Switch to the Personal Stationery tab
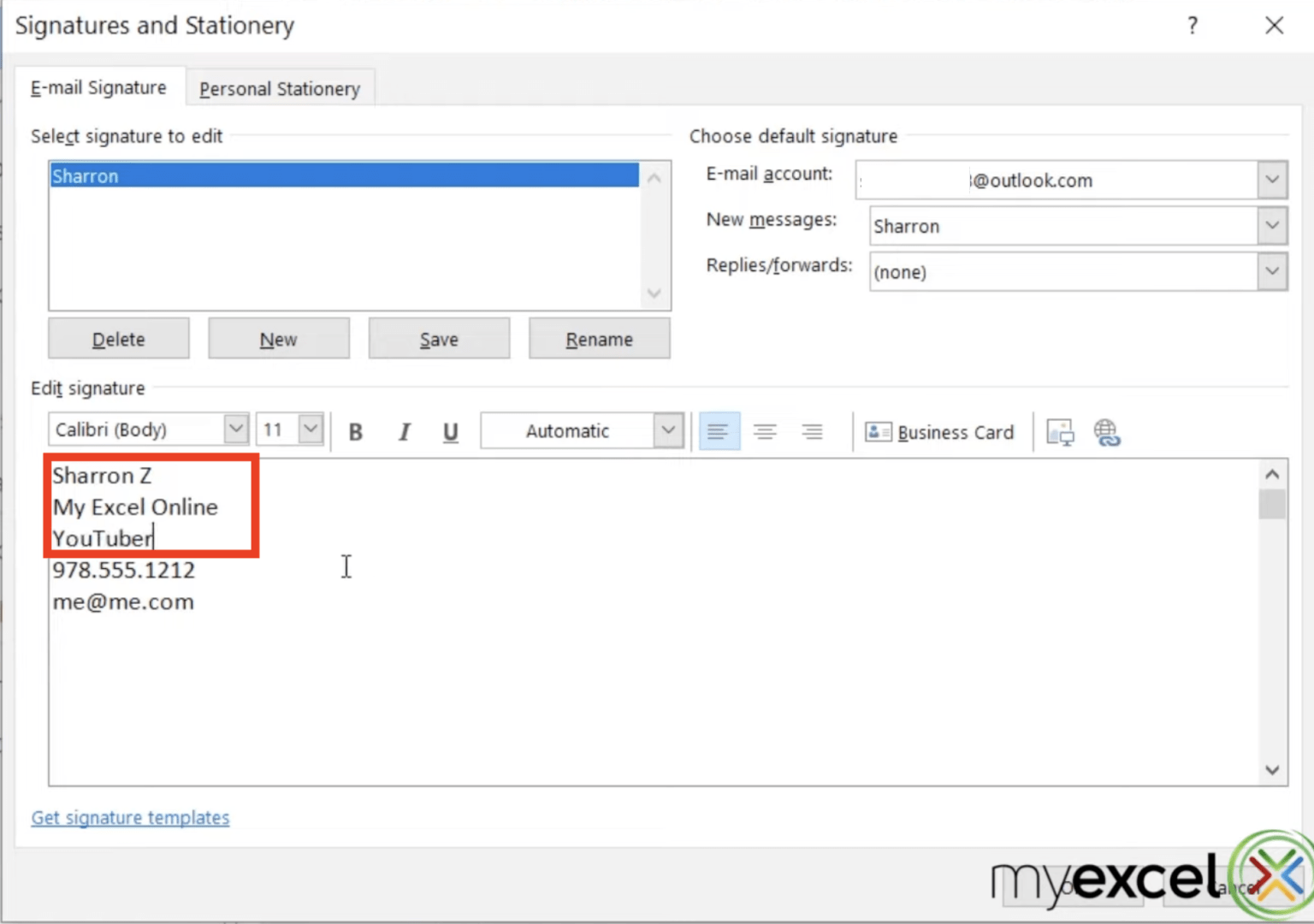Screen dimensions: 1314x924 point(280,88)
